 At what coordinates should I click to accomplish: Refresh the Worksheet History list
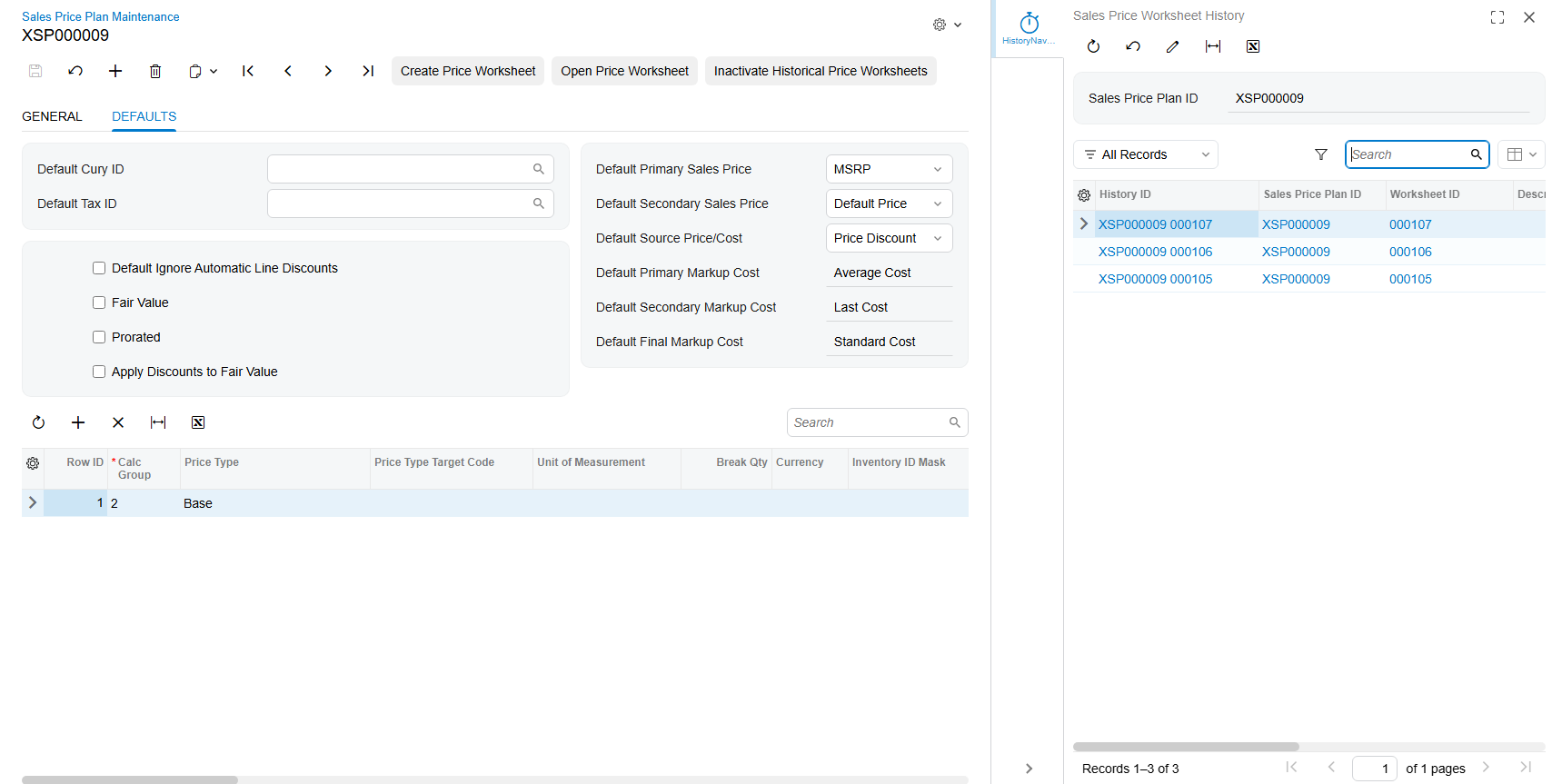point(1093,46)
